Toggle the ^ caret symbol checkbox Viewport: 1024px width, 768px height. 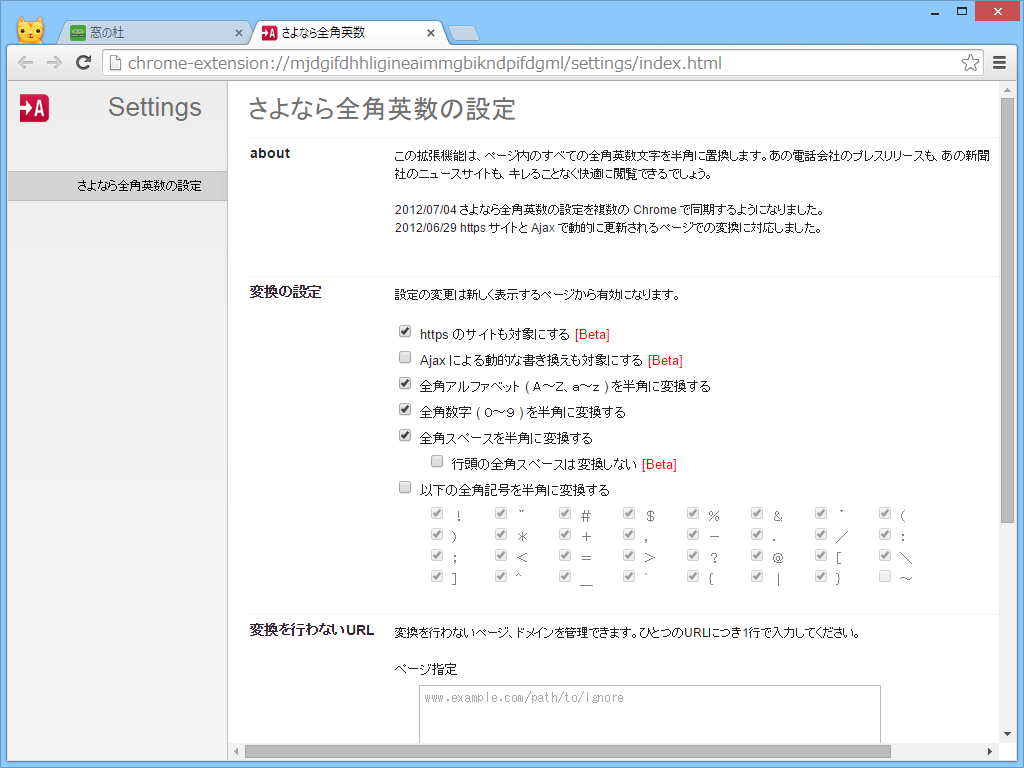(501, 576)
